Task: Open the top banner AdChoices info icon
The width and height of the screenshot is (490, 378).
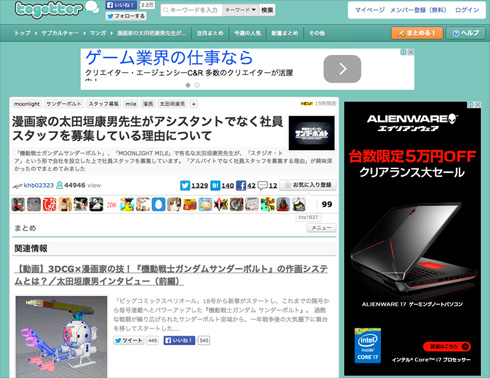Action: pyautogui.click(x=403, y=52)
